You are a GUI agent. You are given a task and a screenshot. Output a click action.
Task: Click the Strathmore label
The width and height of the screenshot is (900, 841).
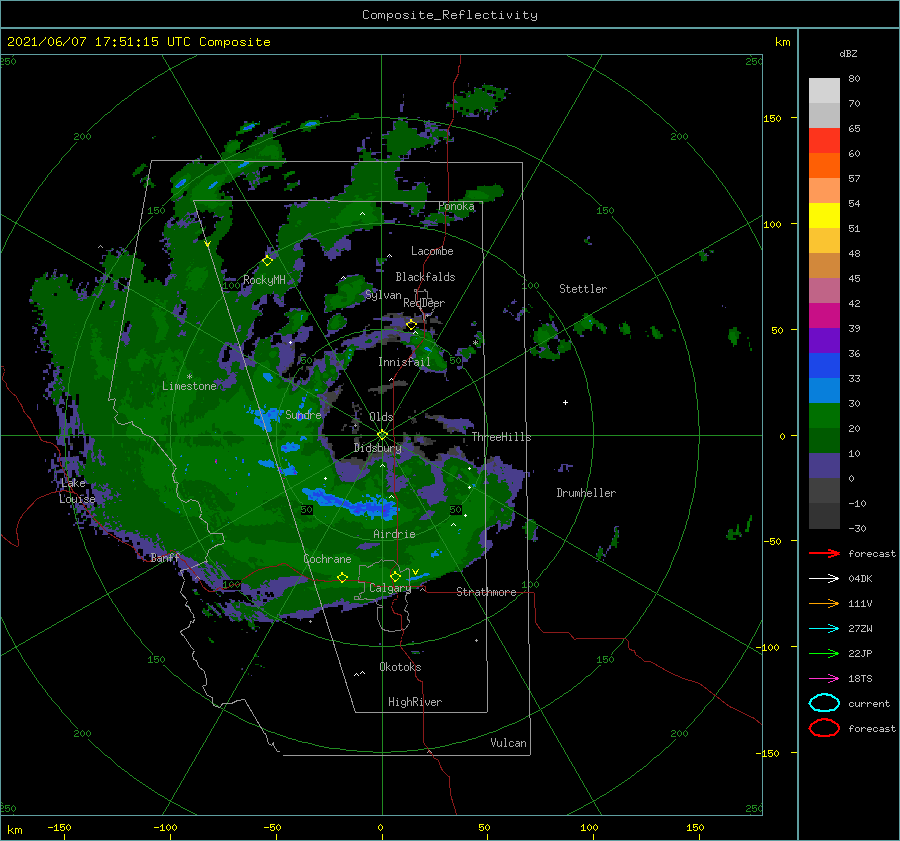[x=486, y=592]
